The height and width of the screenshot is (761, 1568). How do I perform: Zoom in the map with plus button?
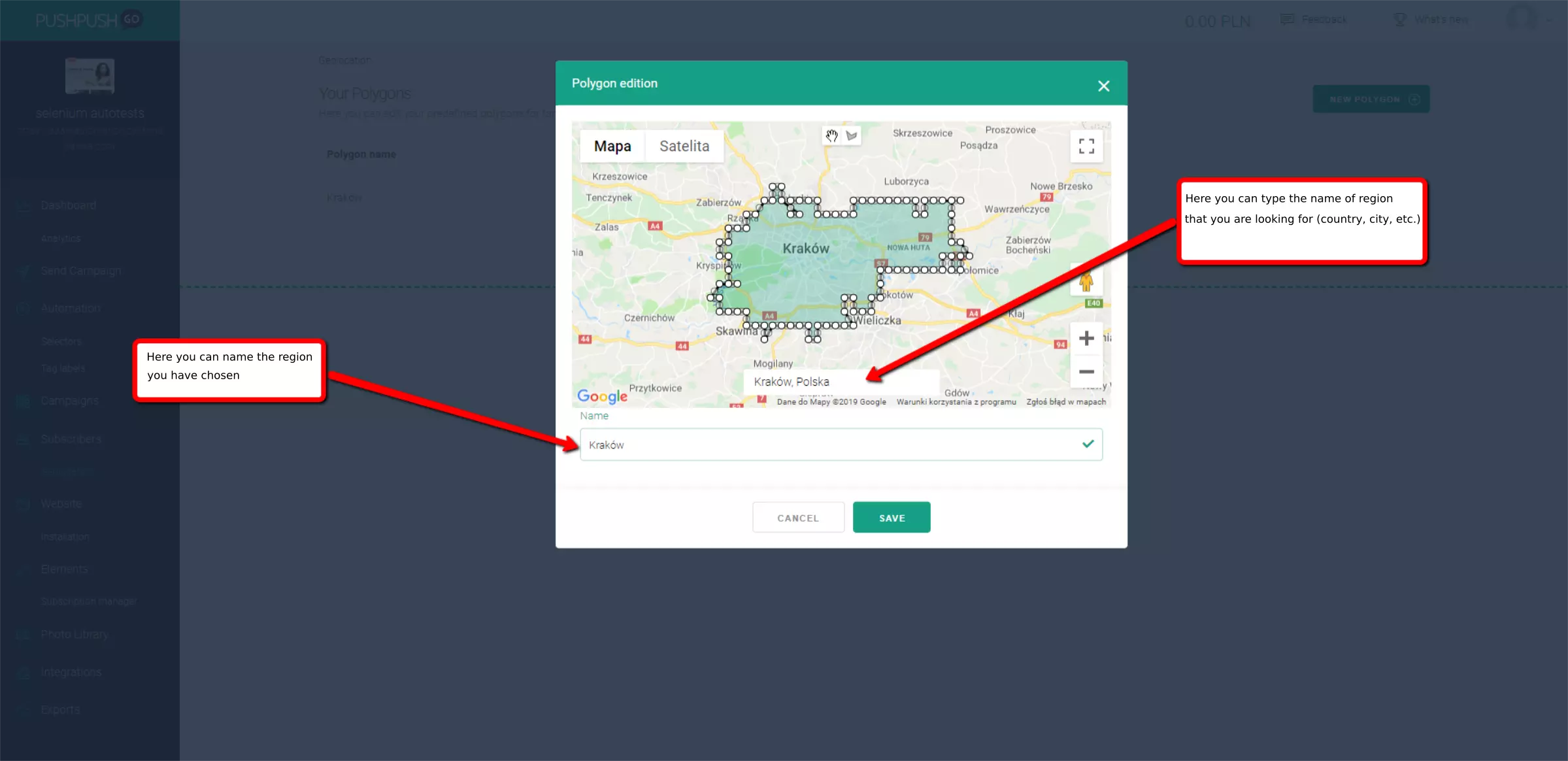(x=1086, y=338)
